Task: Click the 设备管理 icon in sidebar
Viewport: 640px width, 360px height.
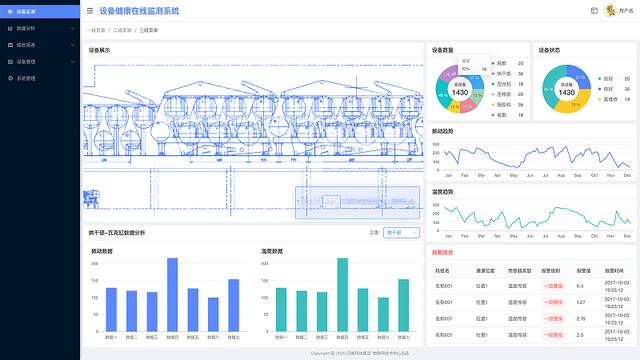Action: pos(11,62)
